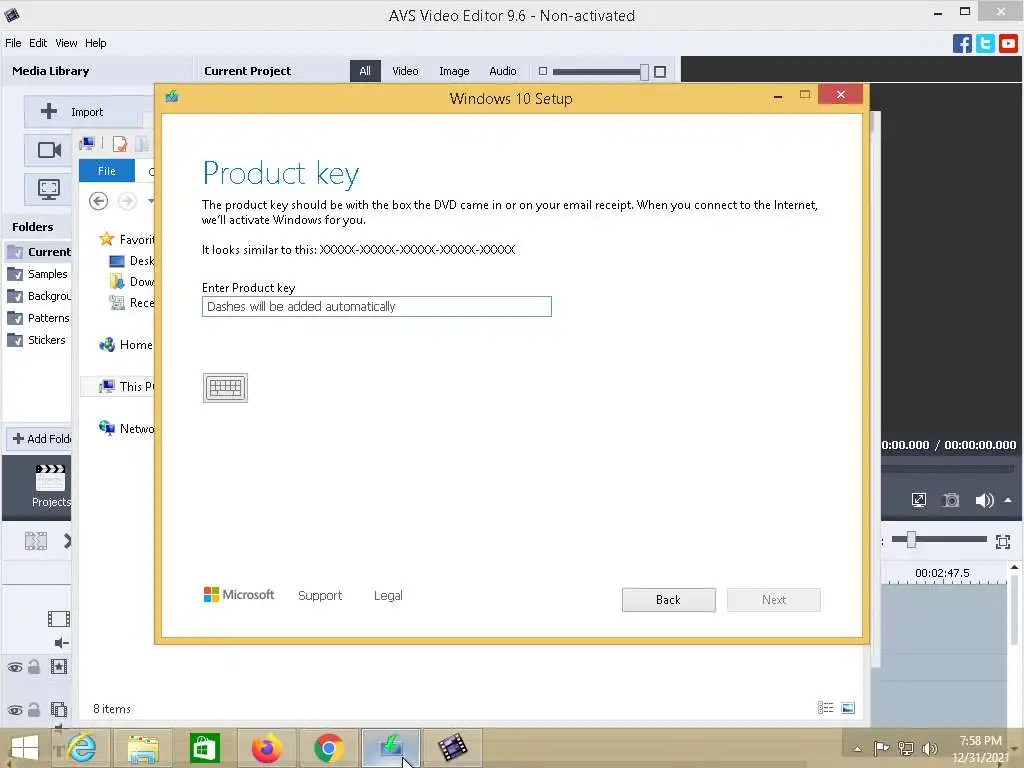Switch explorer to large icons view

click(x=848, y=708)
